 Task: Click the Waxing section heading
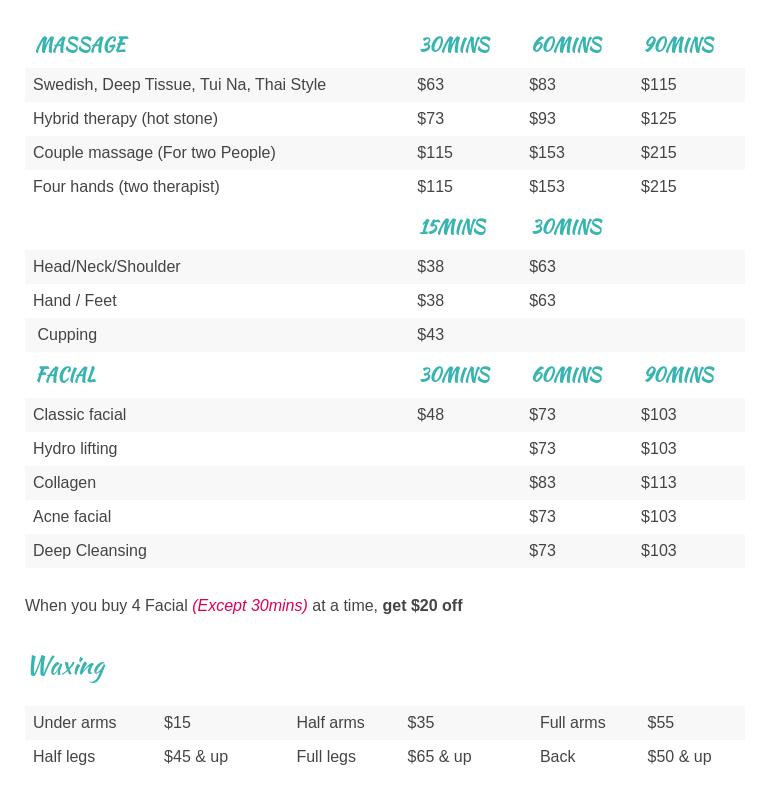67,666
